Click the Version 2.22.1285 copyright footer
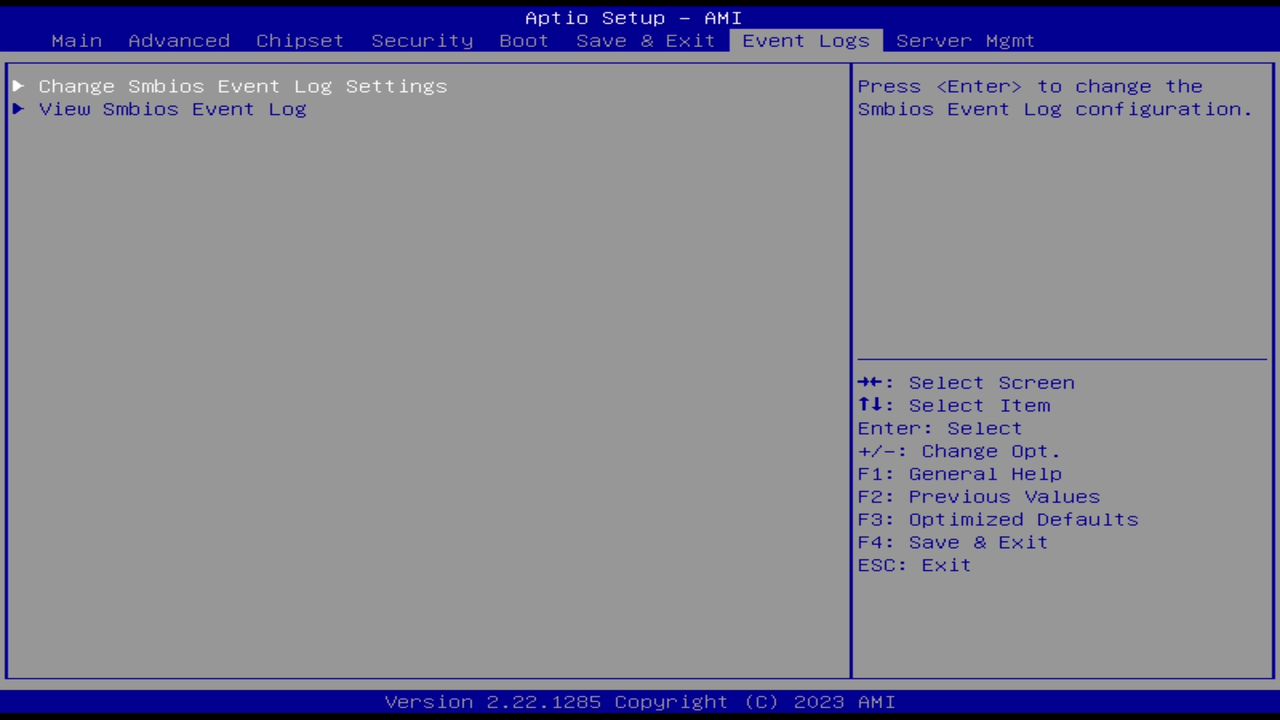 point(640,702)
